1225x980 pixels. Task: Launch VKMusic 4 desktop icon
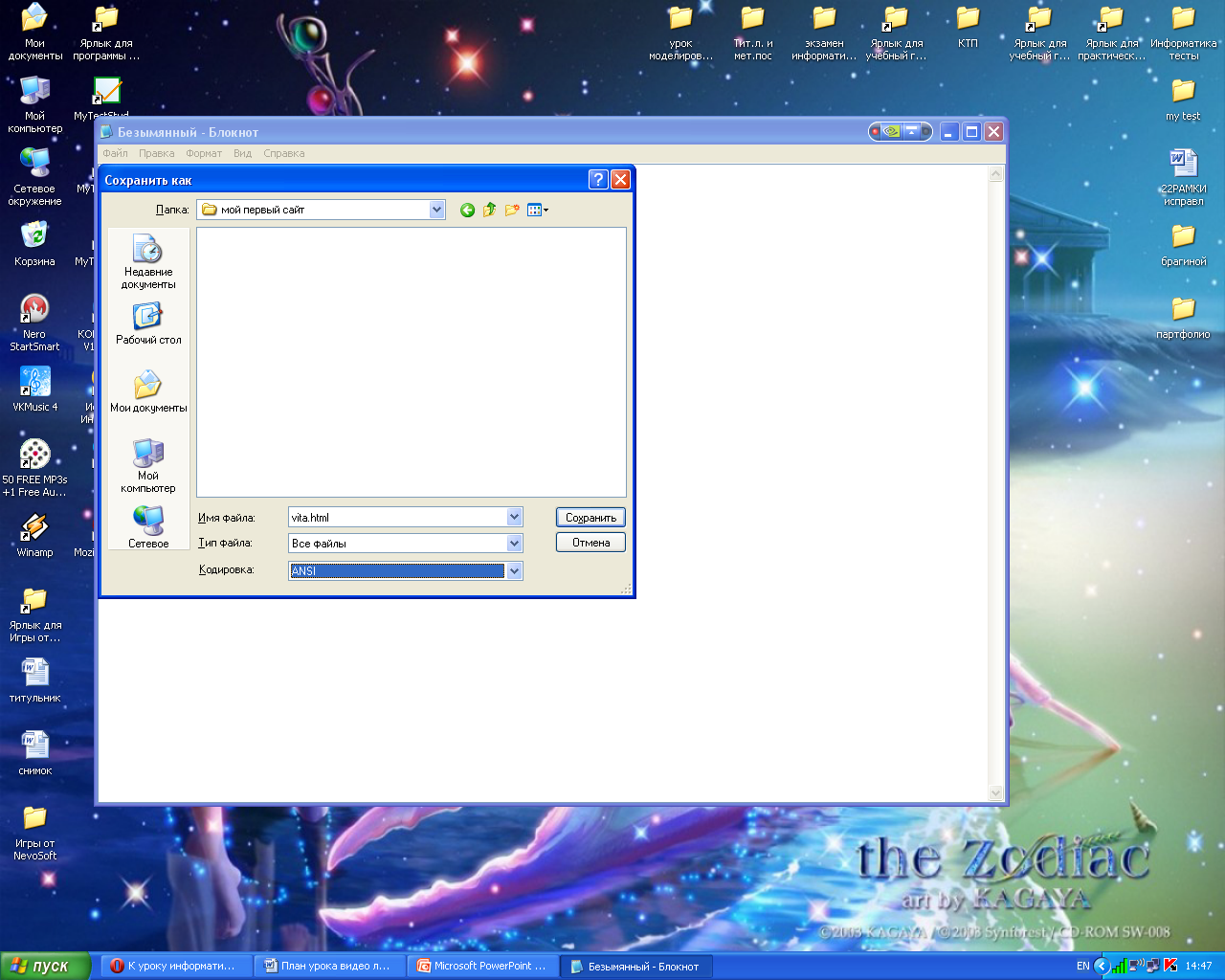point(34,389)
